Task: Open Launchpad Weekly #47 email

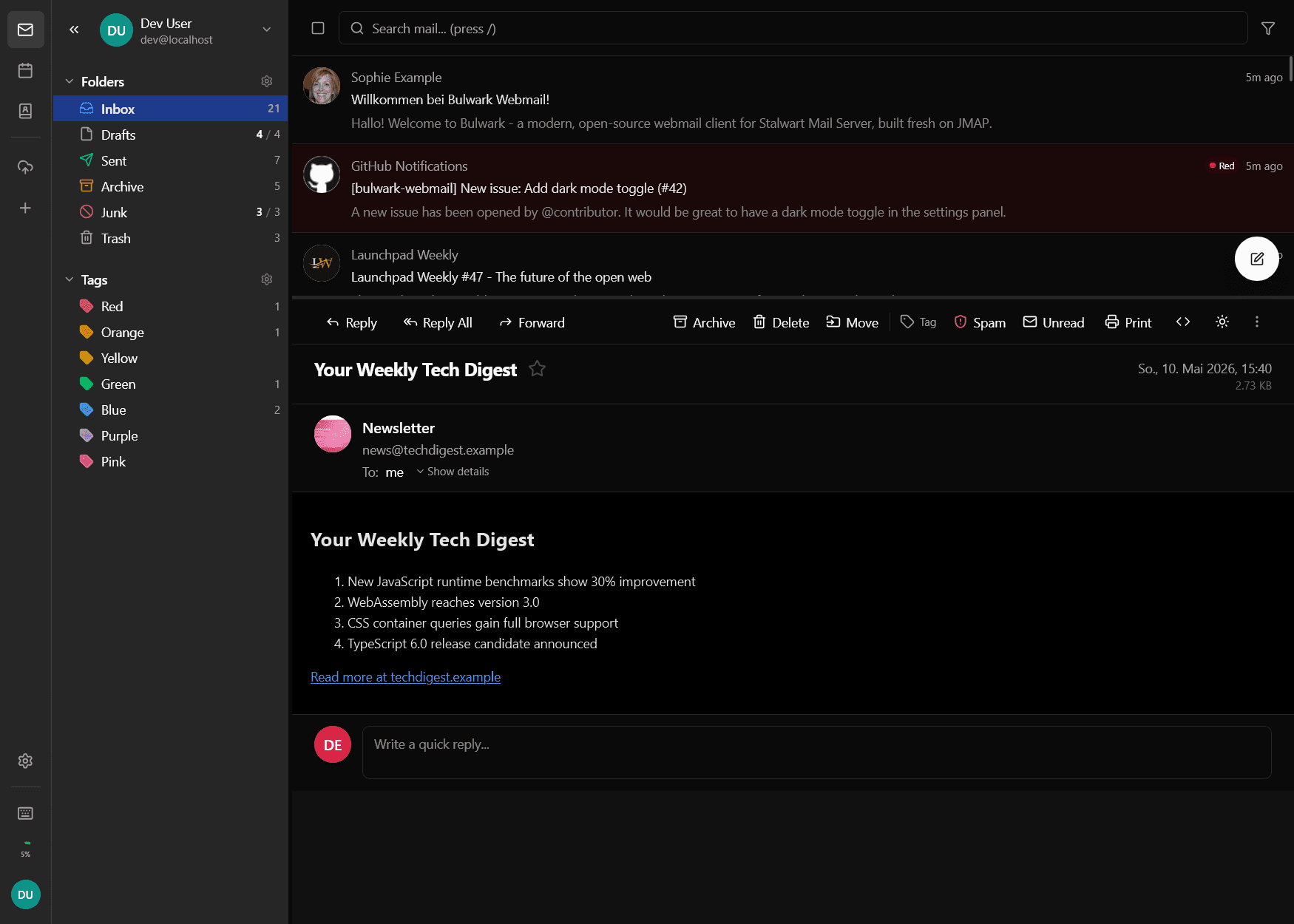Action: (x=793, y=265)
